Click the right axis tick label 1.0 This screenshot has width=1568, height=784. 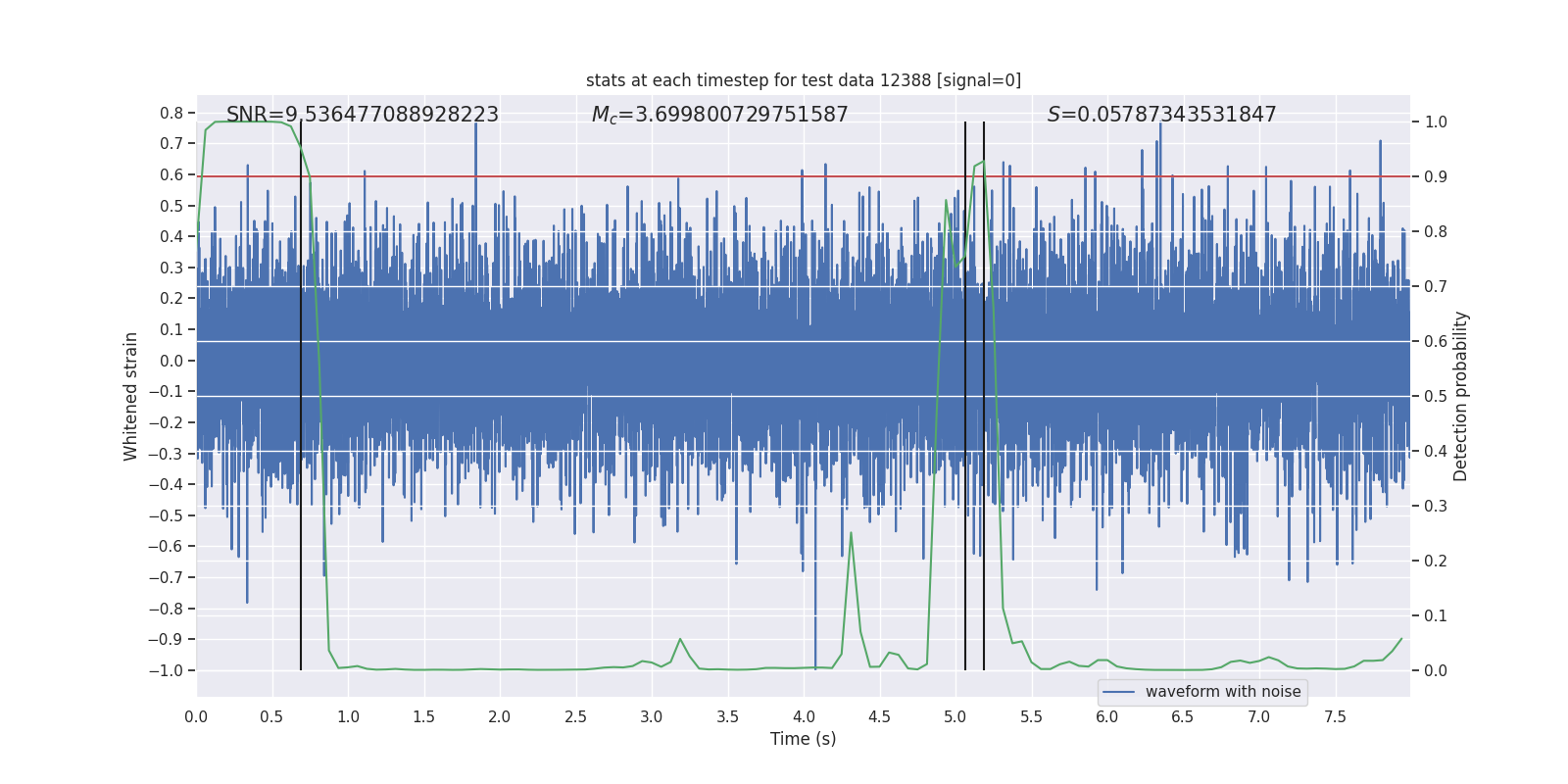(x=1436, y=122)
